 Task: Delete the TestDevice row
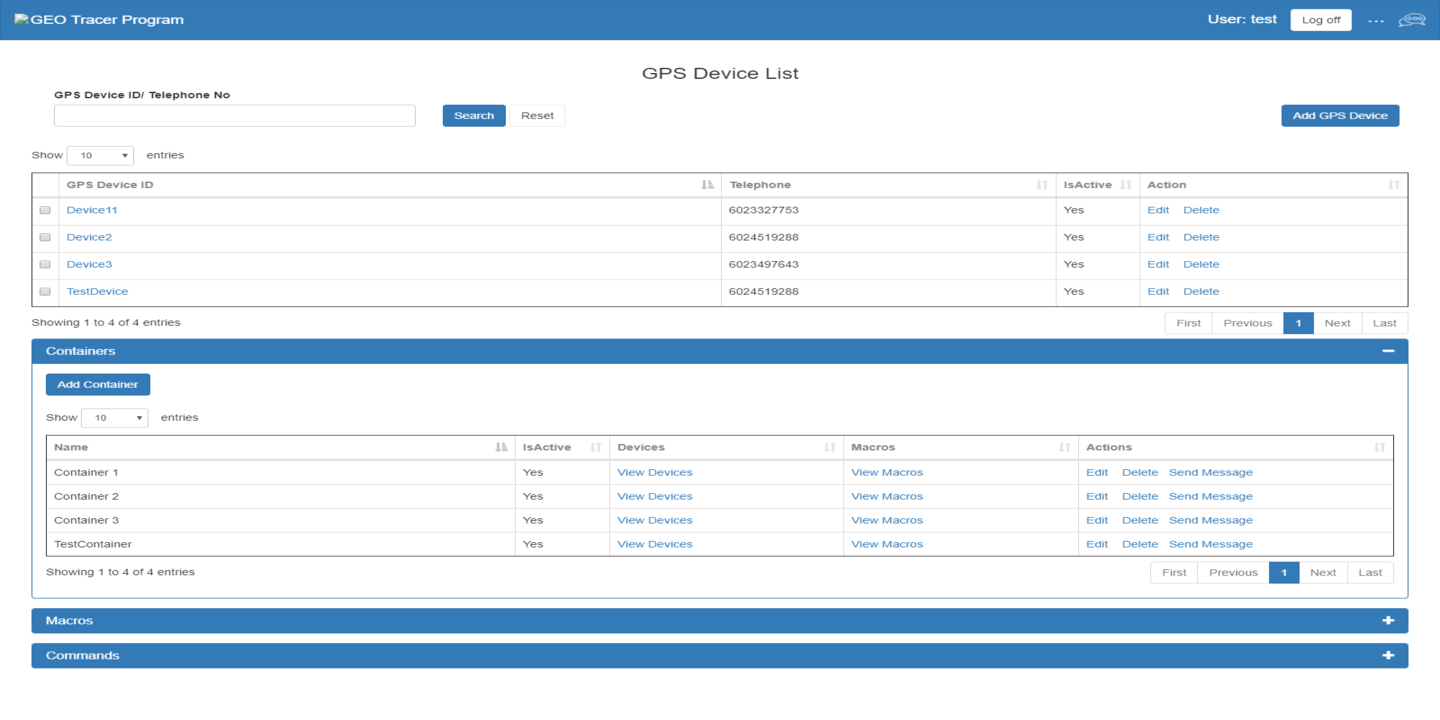[1201, 291]
